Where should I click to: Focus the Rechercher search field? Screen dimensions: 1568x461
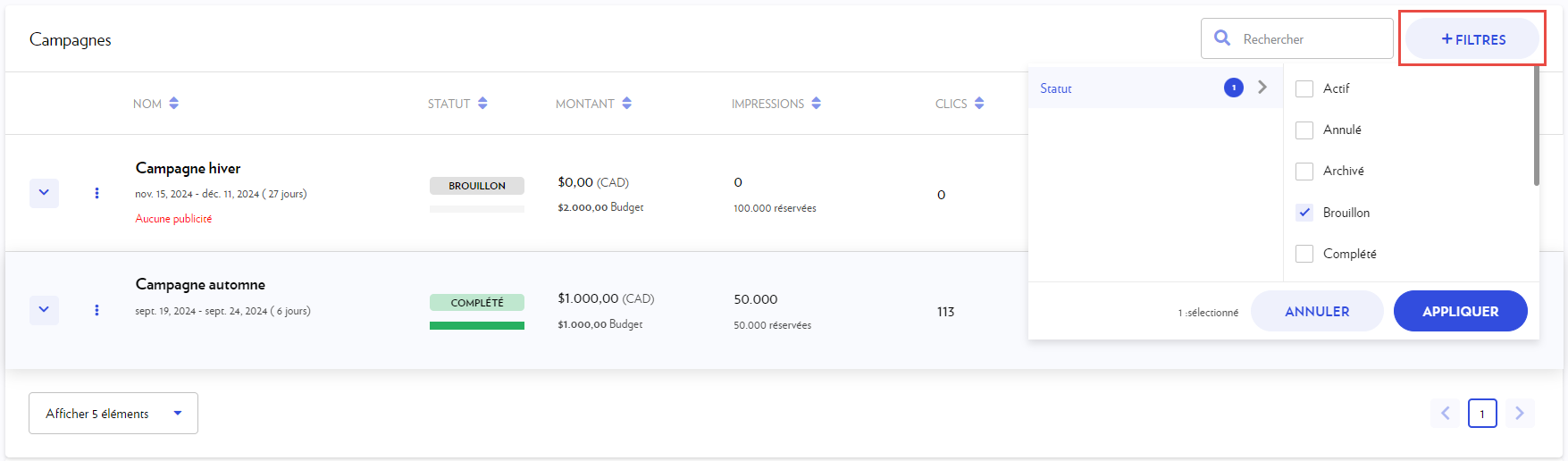pyautogui.click(x=1309, y=39)
